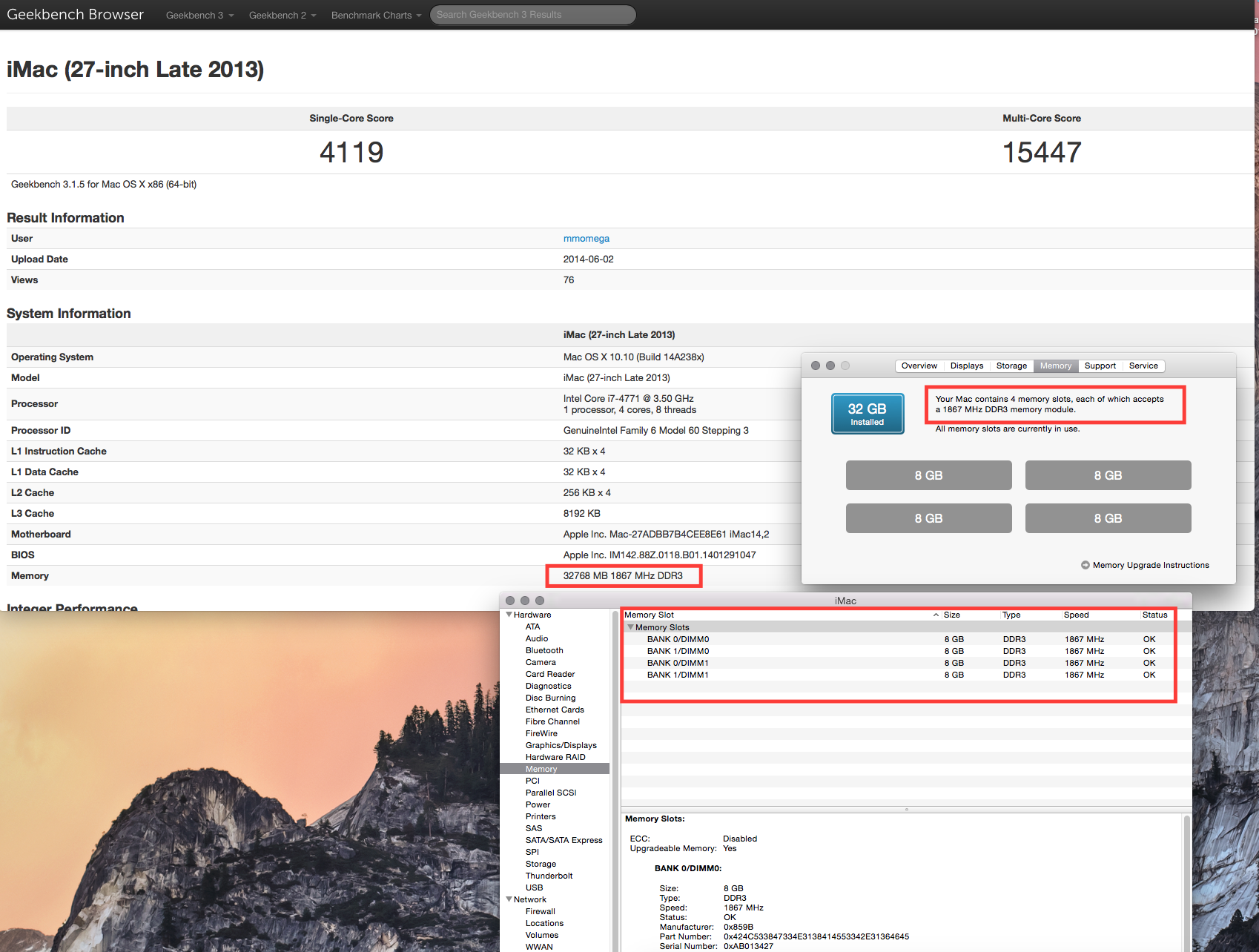Collapse the Hardware tree section

click(x=509, y=615)
